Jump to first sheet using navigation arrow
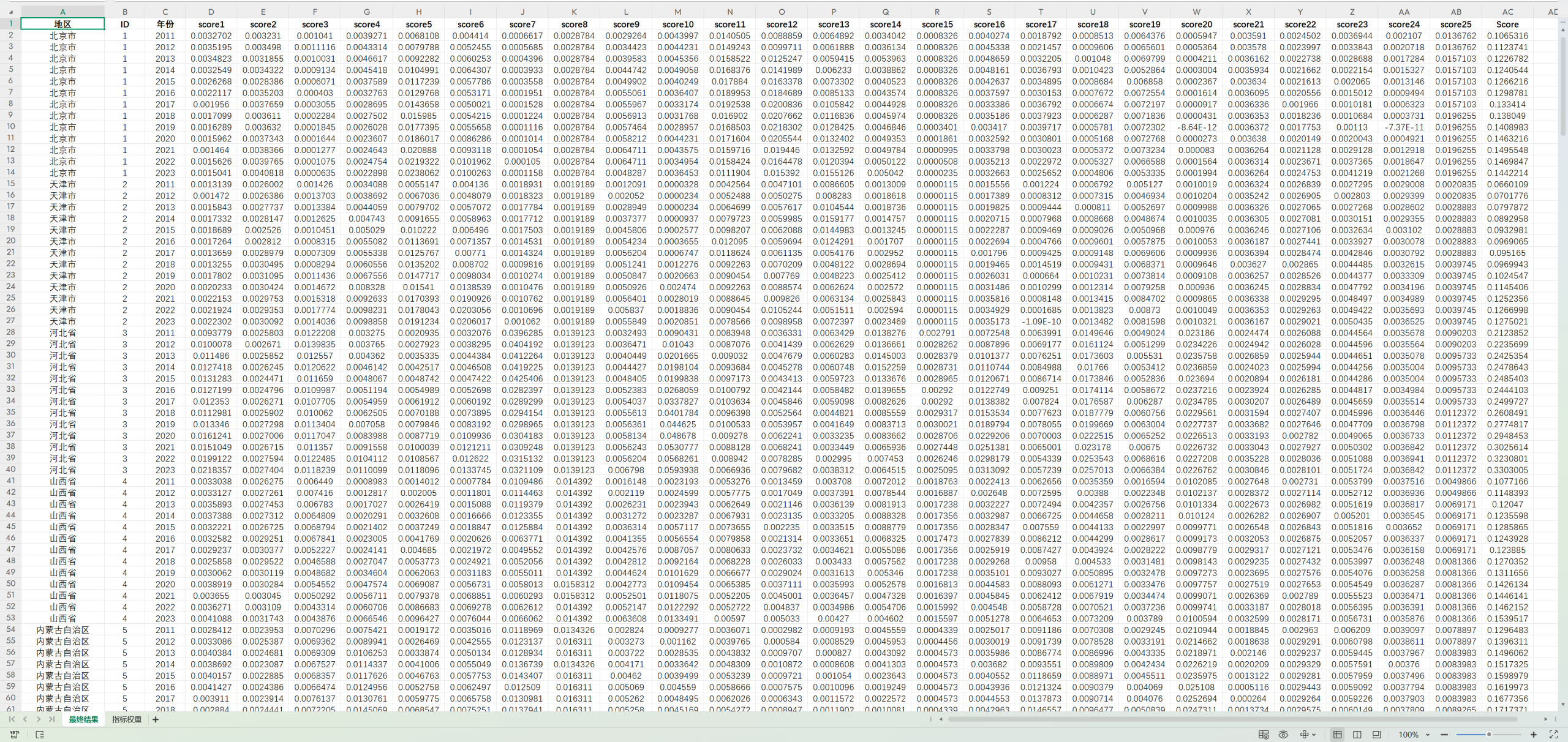Image resolution: width=1568 pixels, height=742 pixels. click(12, 719)
